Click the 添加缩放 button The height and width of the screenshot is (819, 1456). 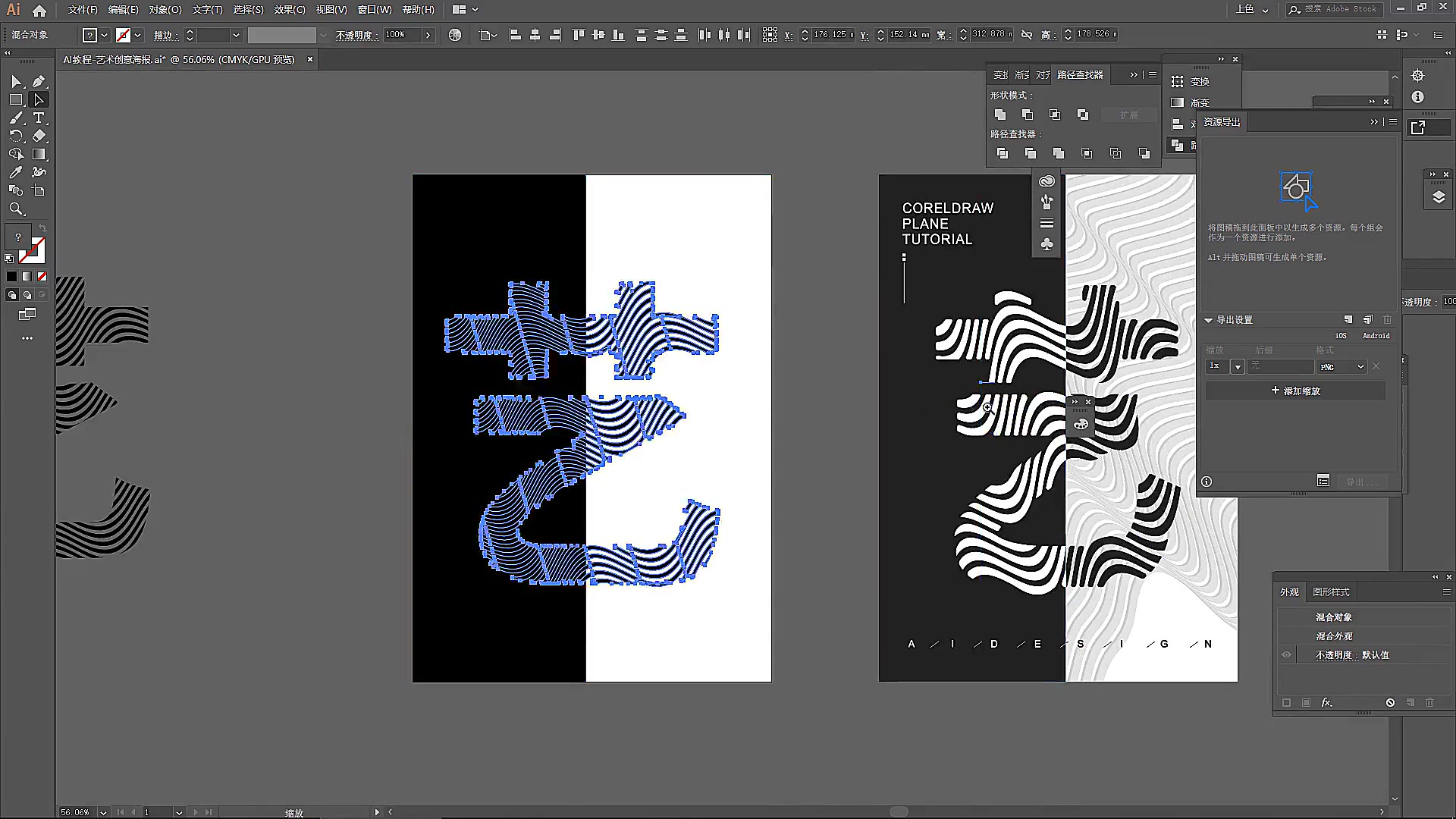(x=1295, y=391)
